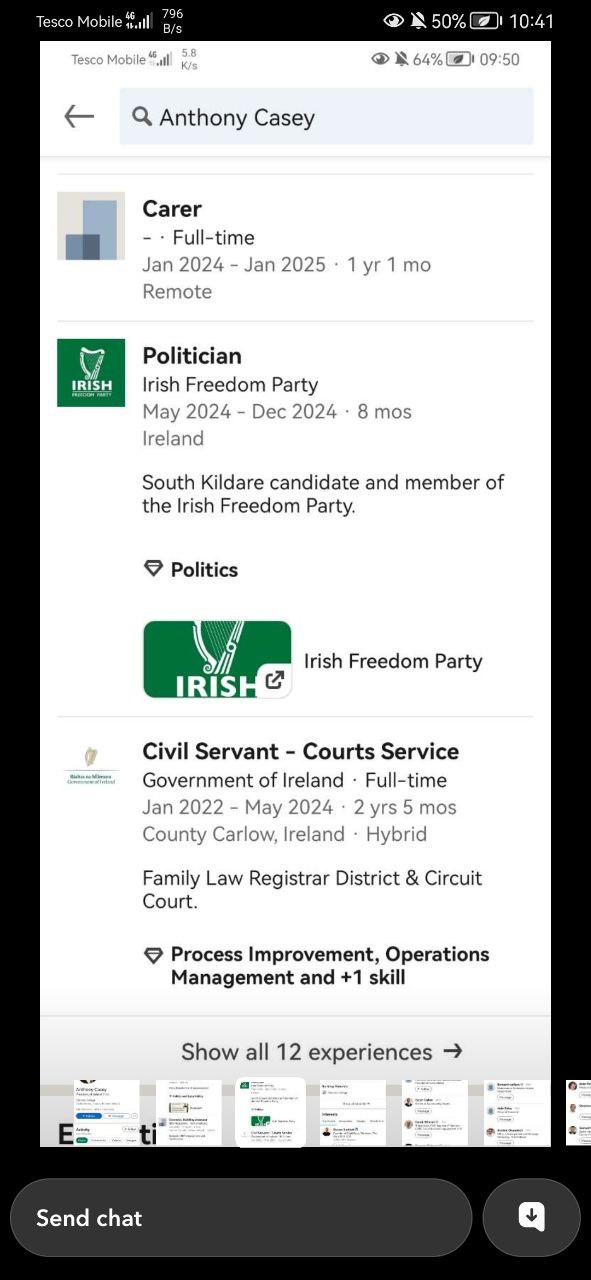The image size is (591, 1280).
Task: Open the Government of Ireland harp logo
Action: 91,767
